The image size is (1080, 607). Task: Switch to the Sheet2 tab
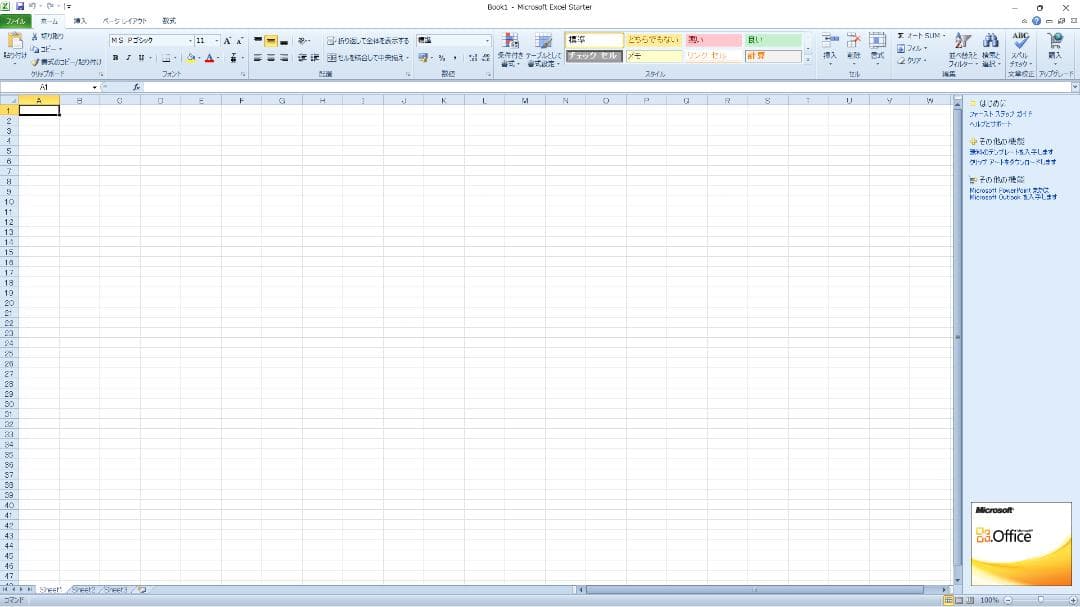(x=83, y=590)
